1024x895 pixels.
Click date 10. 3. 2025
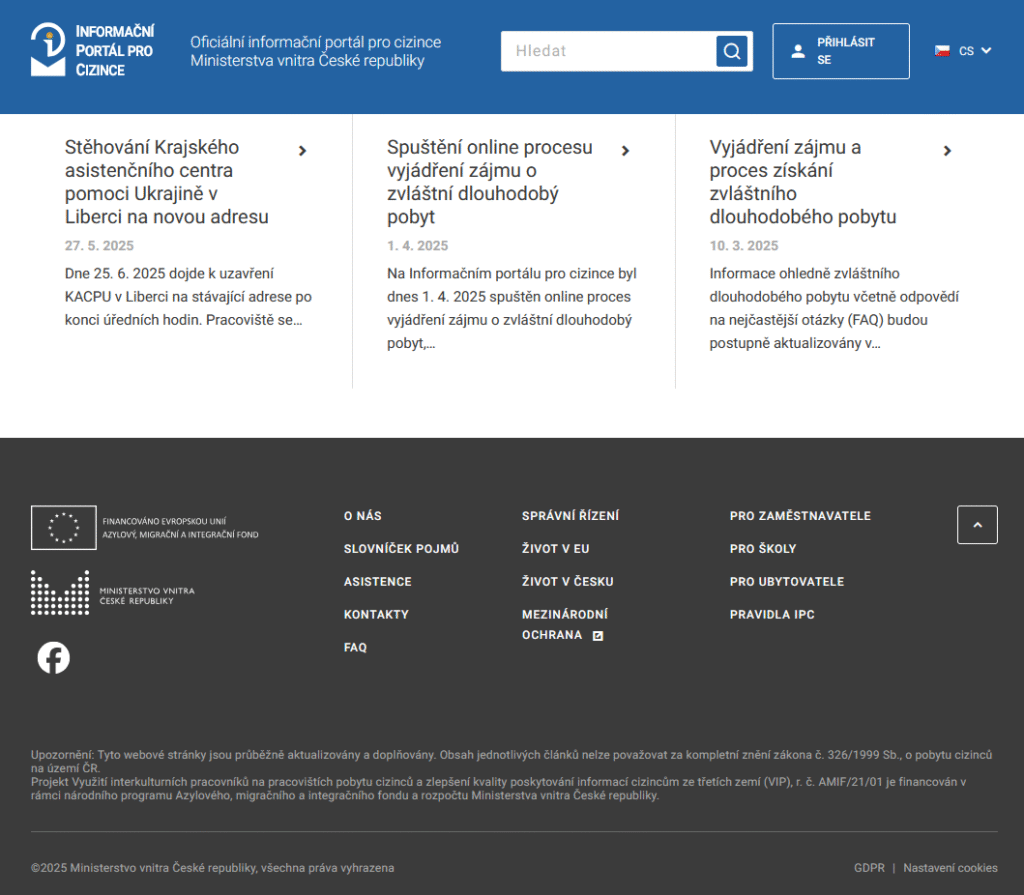coord(744,246)
